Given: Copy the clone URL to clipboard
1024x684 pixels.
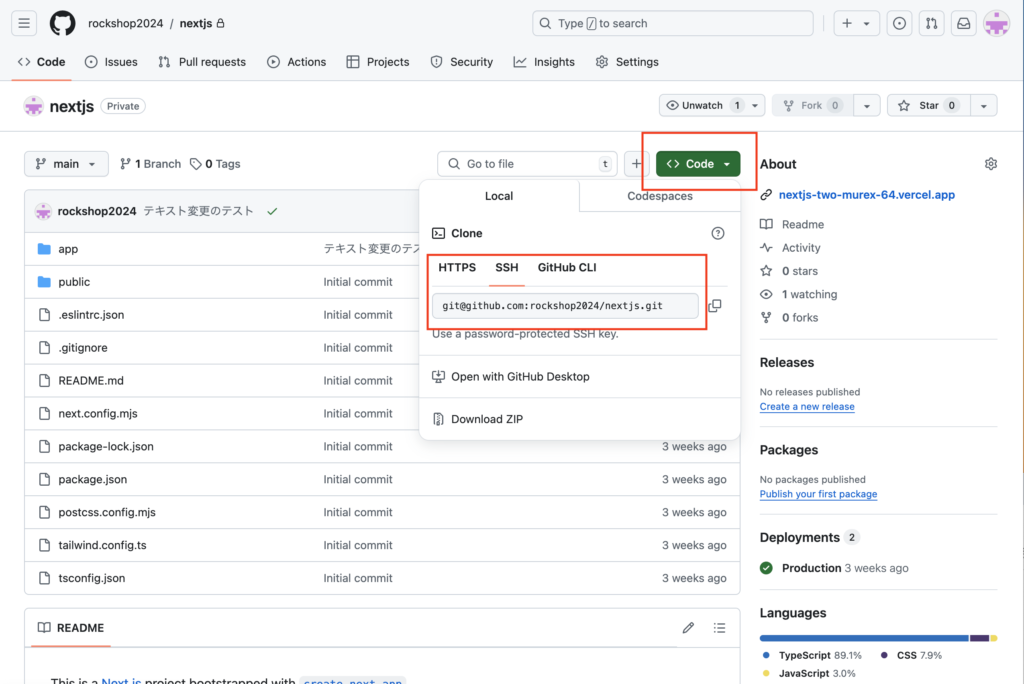Looking at the screenshot, I should (x=715, y=306).
